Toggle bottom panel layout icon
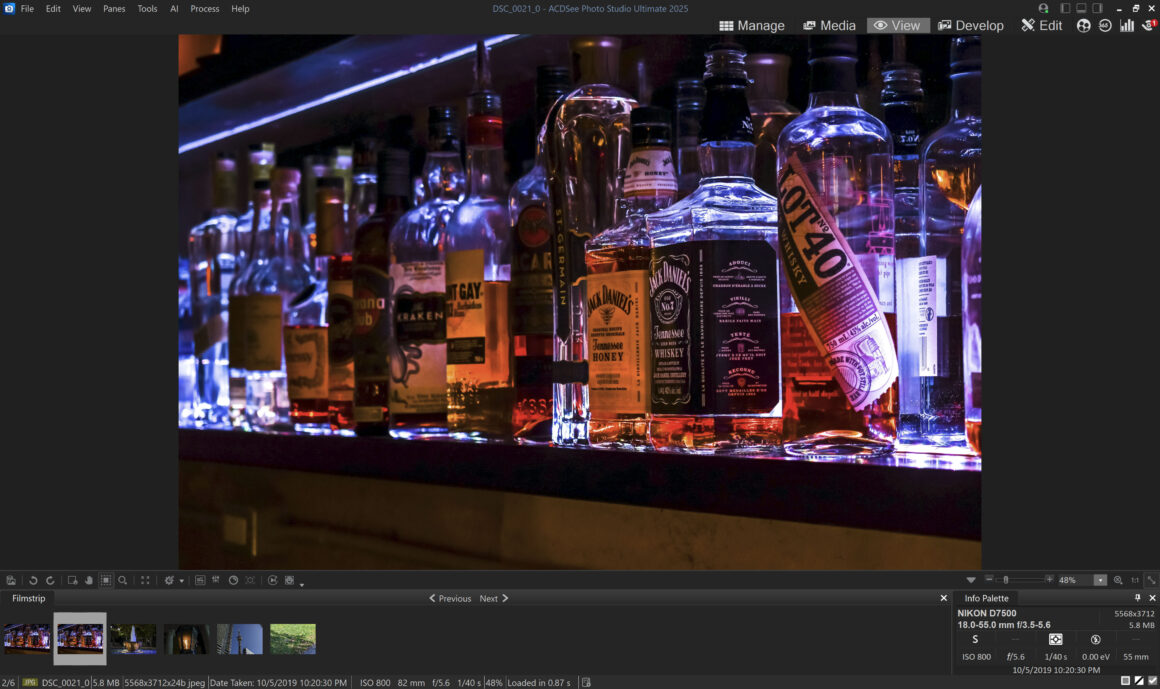Viewport: 1160px width, 689px height. point(1082,8)
